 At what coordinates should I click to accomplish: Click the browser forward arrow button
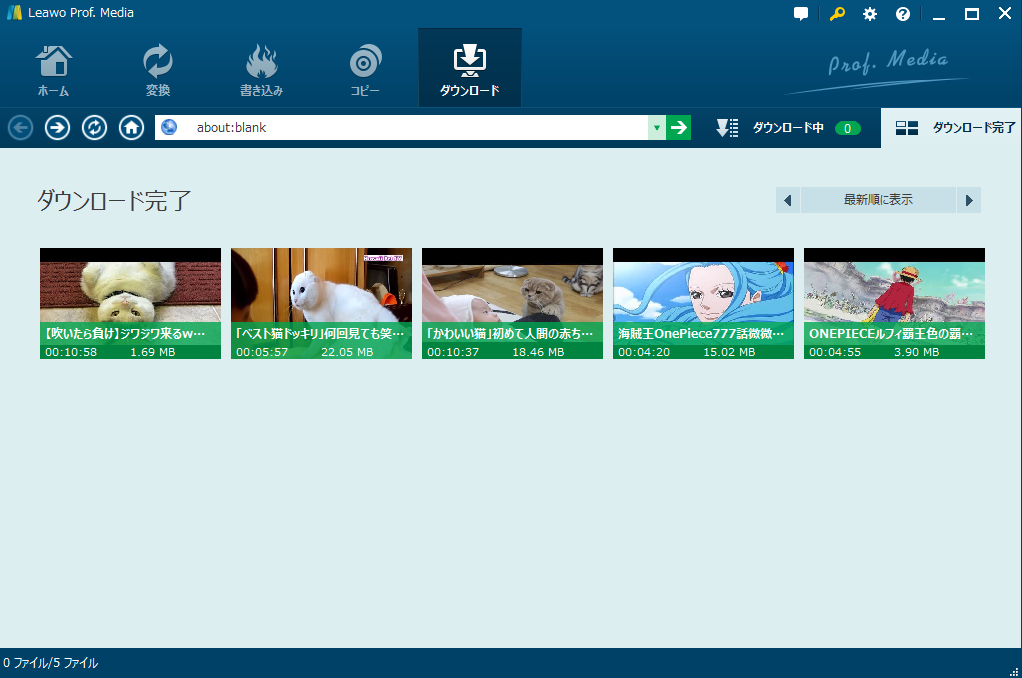(x=57, y=128)
